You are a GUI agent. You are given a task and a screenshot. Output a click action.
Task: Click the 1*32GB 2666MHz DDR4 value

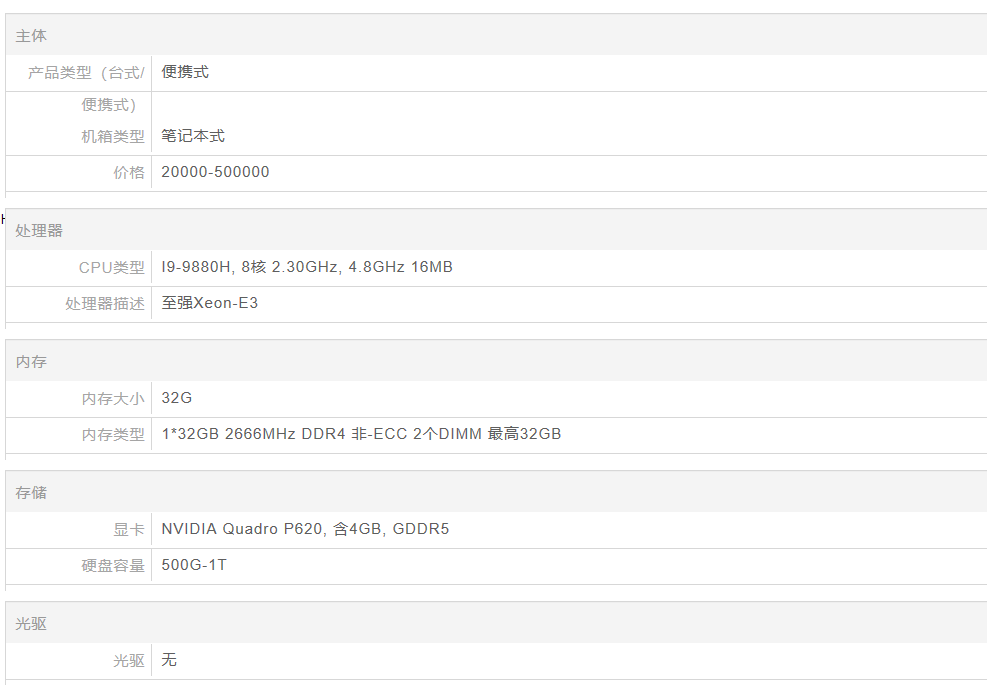coord(361,434)
